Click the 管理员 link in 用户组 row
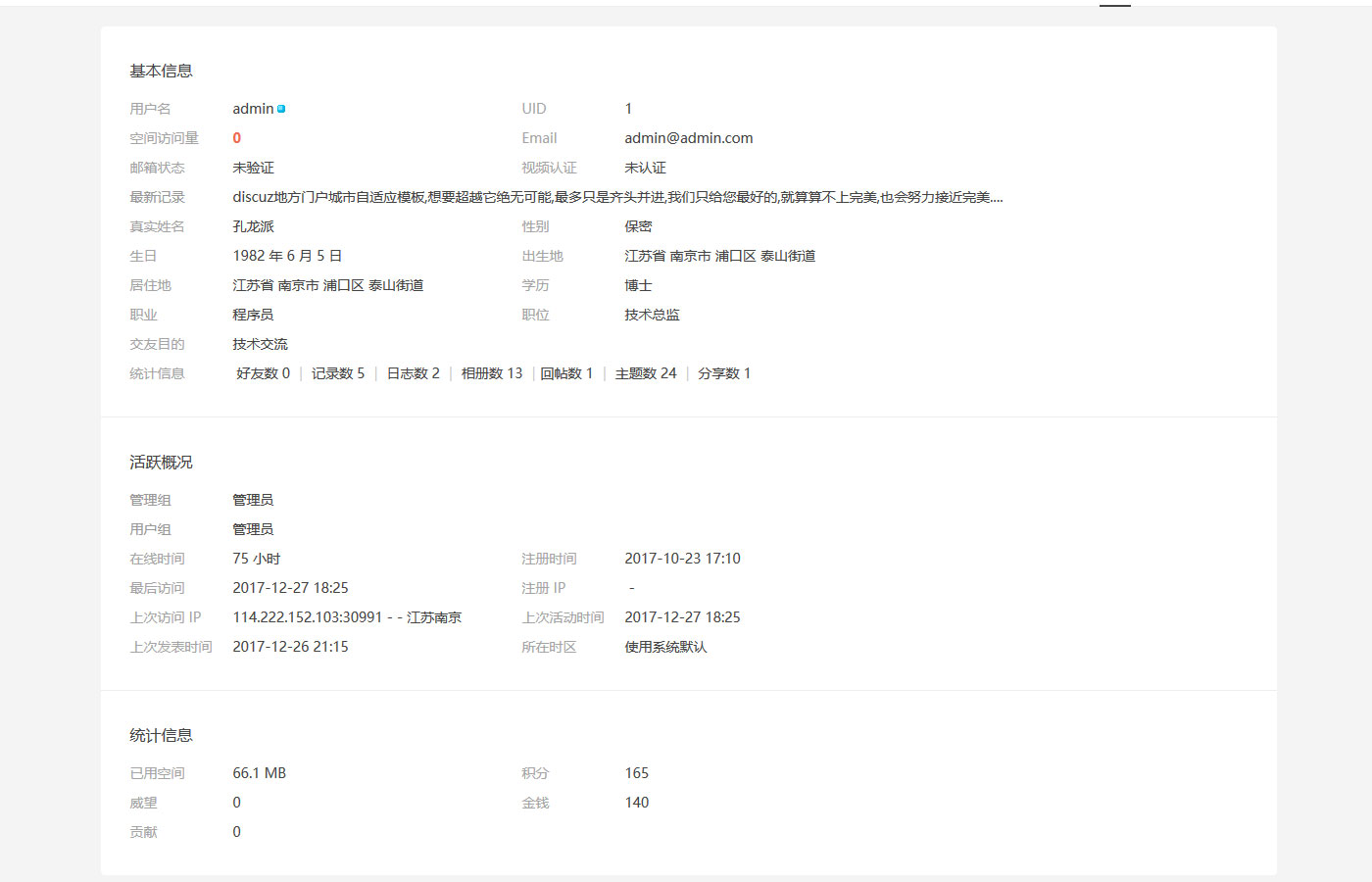Viewport: 1372px width, 882px height. click(x=253, y=529)
